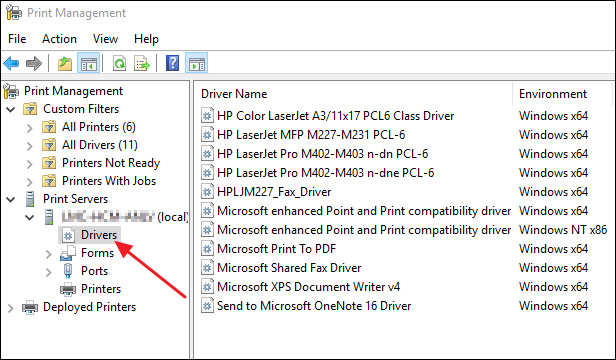616x360 pixels.
Task: Expand the All Drivers (11) filter
Action: (x=30, y=146)
